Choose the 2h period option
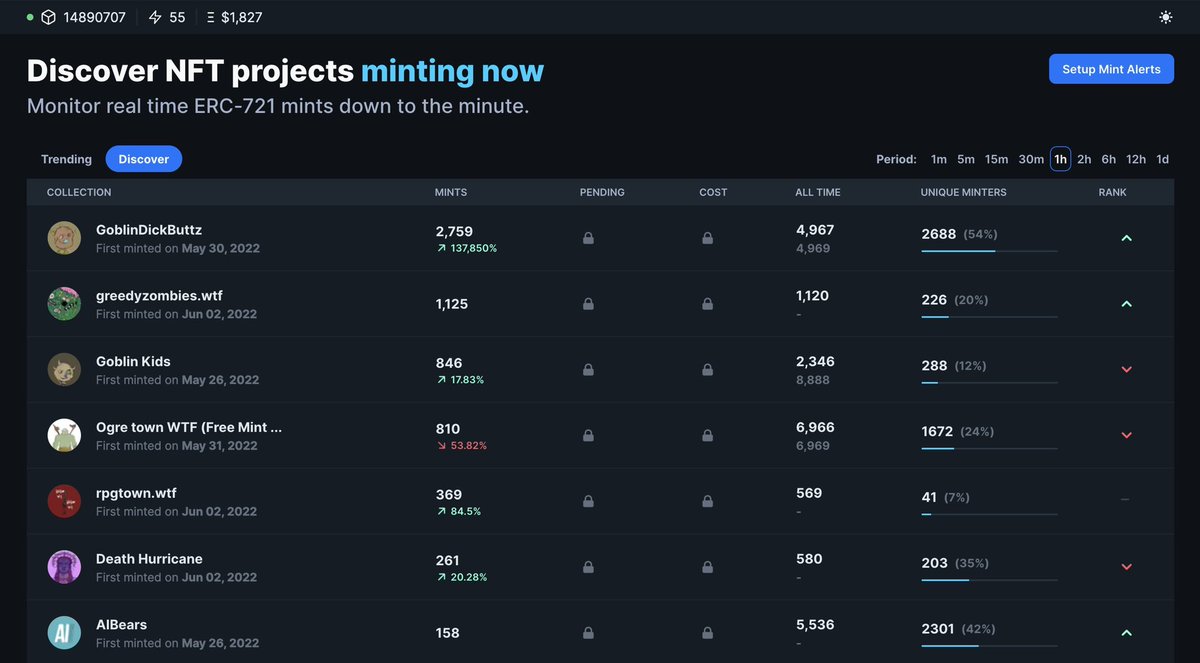1200x663 pixels. pos(1084,159)
